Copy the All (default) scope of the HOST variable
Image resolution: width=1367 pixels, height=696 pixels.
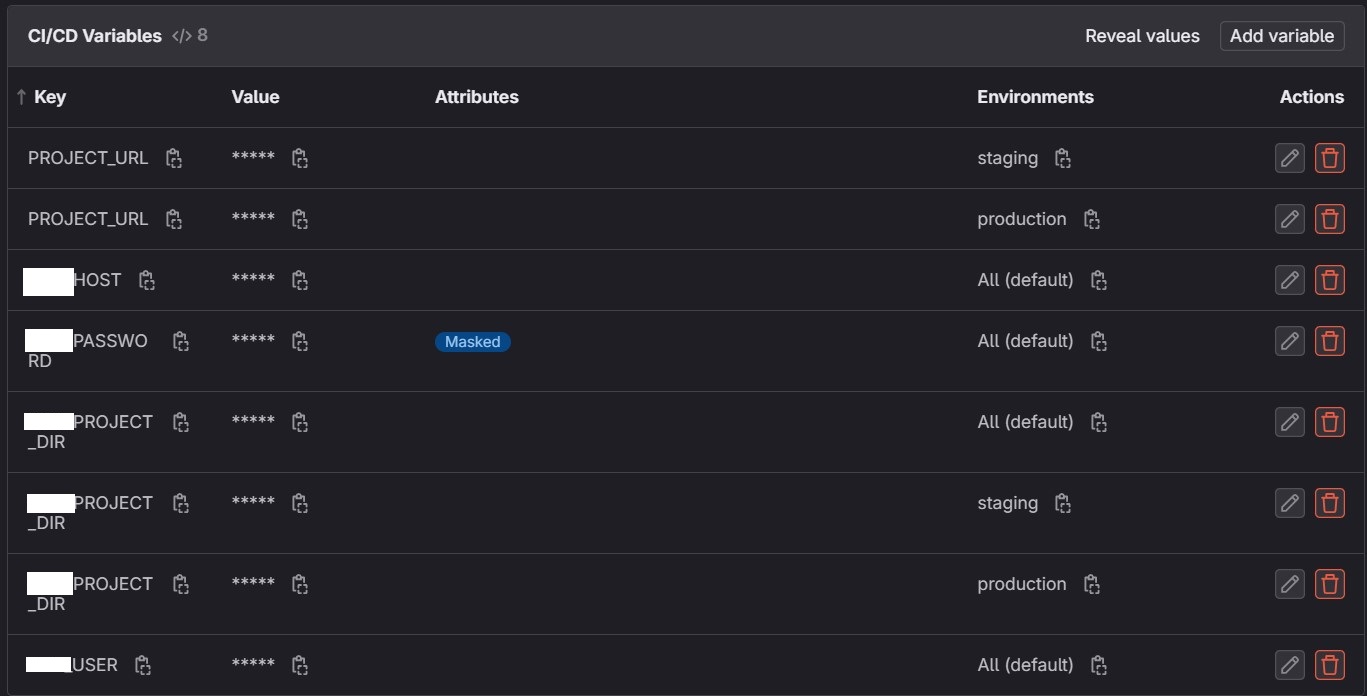1098,280
